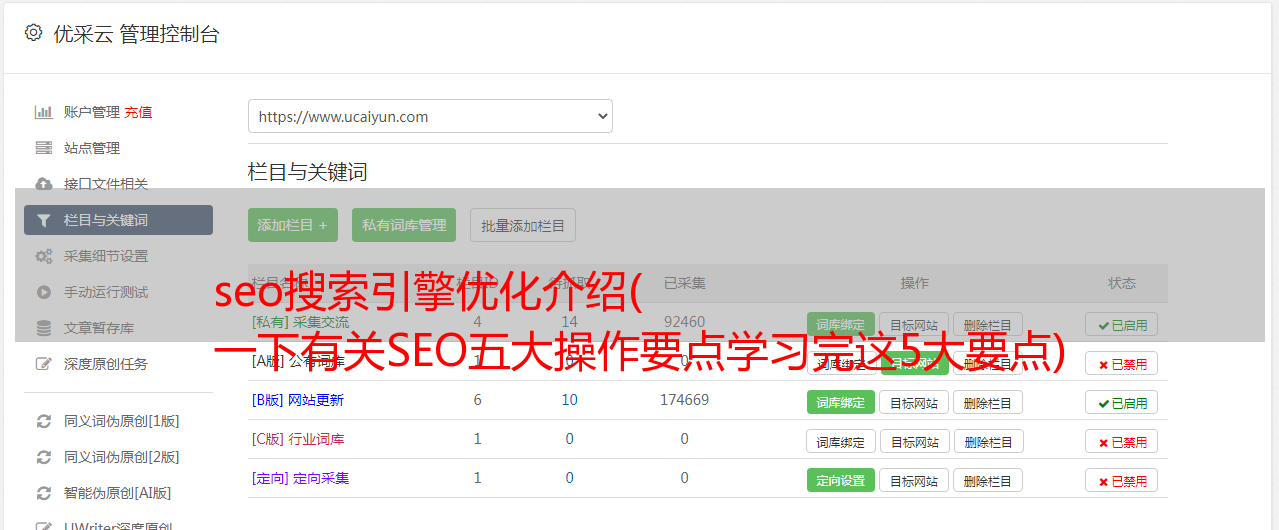Open 私有词库管理

404,225
